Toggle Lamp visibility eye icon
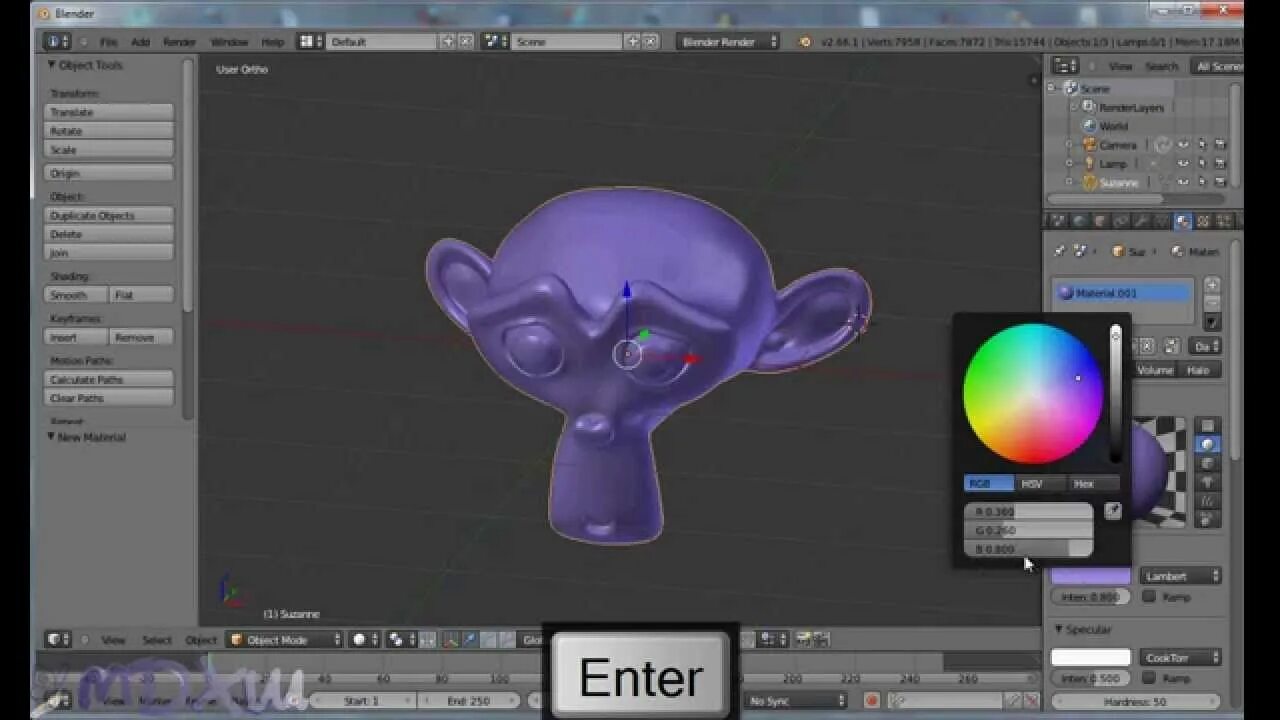The width and height of the screenshot is (1280, 720). [x=1183, y=164]
